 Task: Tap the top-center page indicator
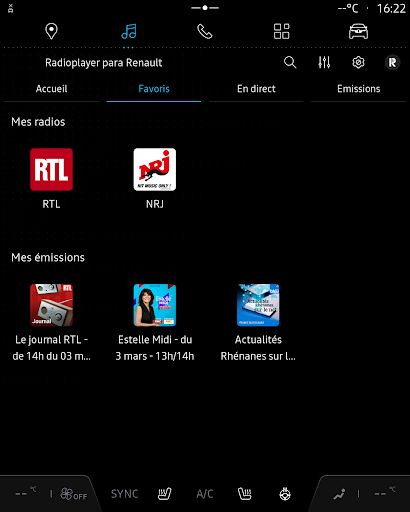205,8
